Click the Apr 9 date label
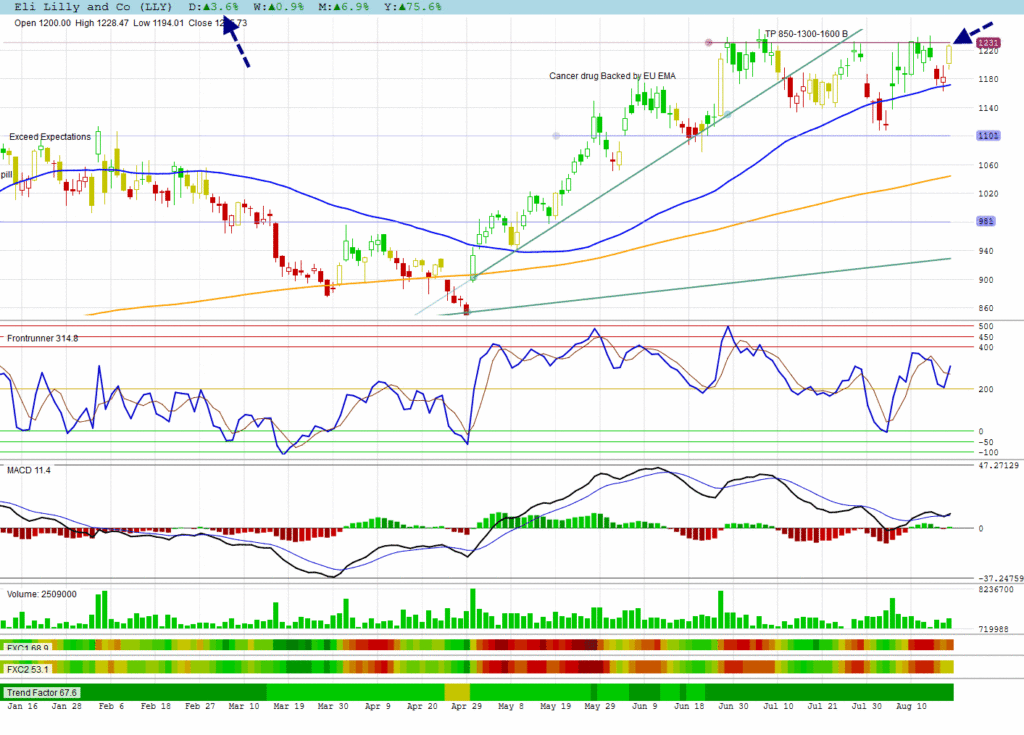Viewport: 1024px width, 735px height. 377,706
